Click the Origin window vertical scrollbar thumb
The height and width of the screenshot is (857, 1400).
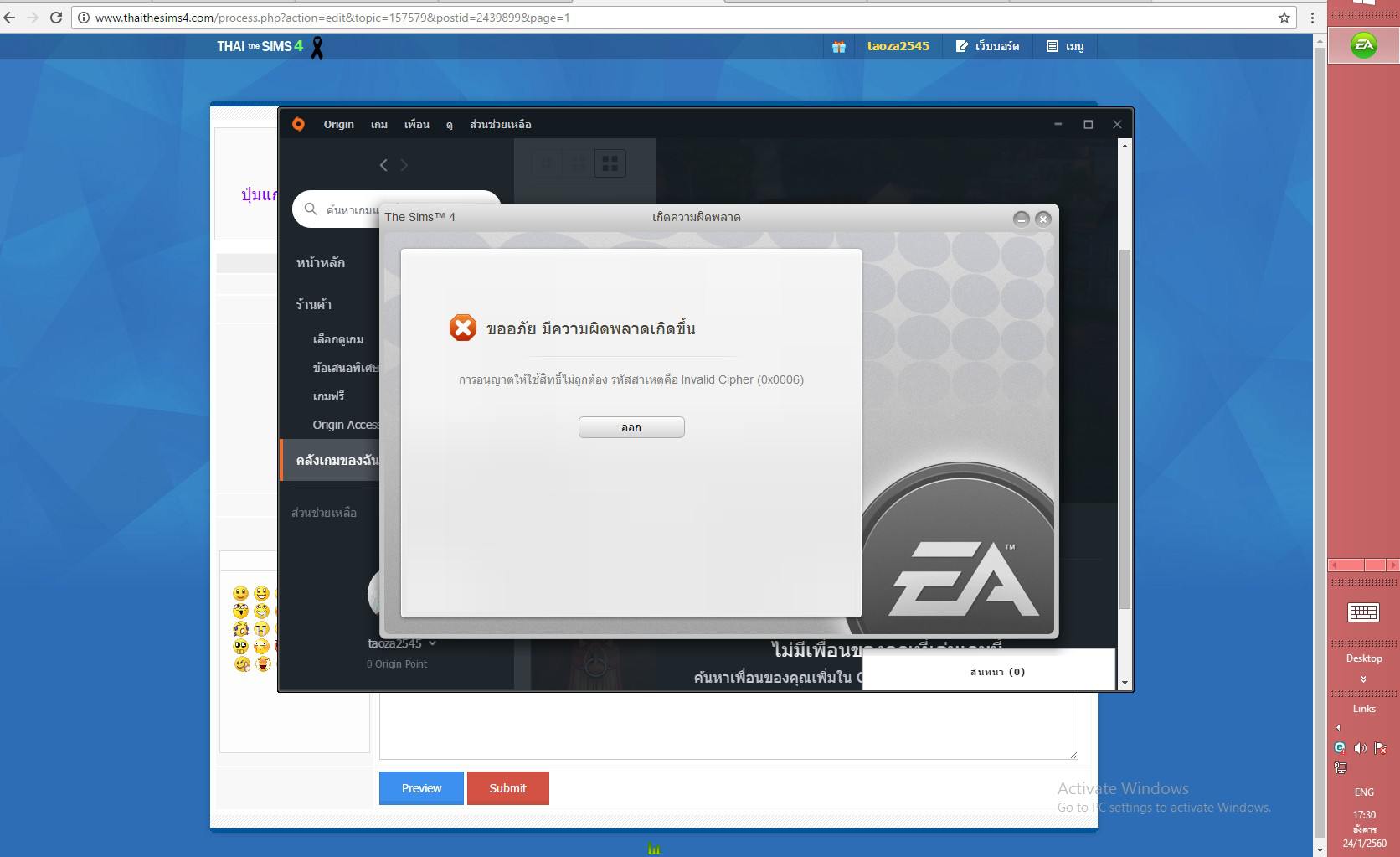pyautogui.click(x=1125, y=429)
